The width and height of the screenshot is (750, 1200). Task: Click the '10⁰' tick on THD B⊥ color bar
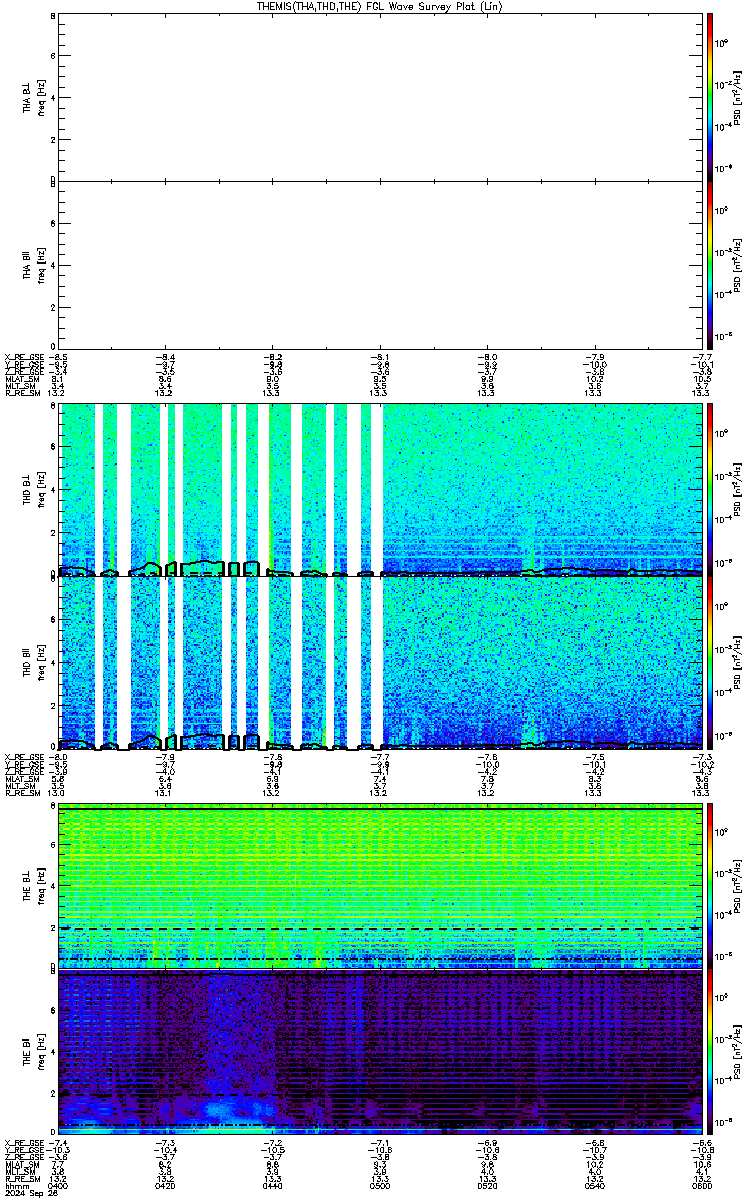[724, 434]
